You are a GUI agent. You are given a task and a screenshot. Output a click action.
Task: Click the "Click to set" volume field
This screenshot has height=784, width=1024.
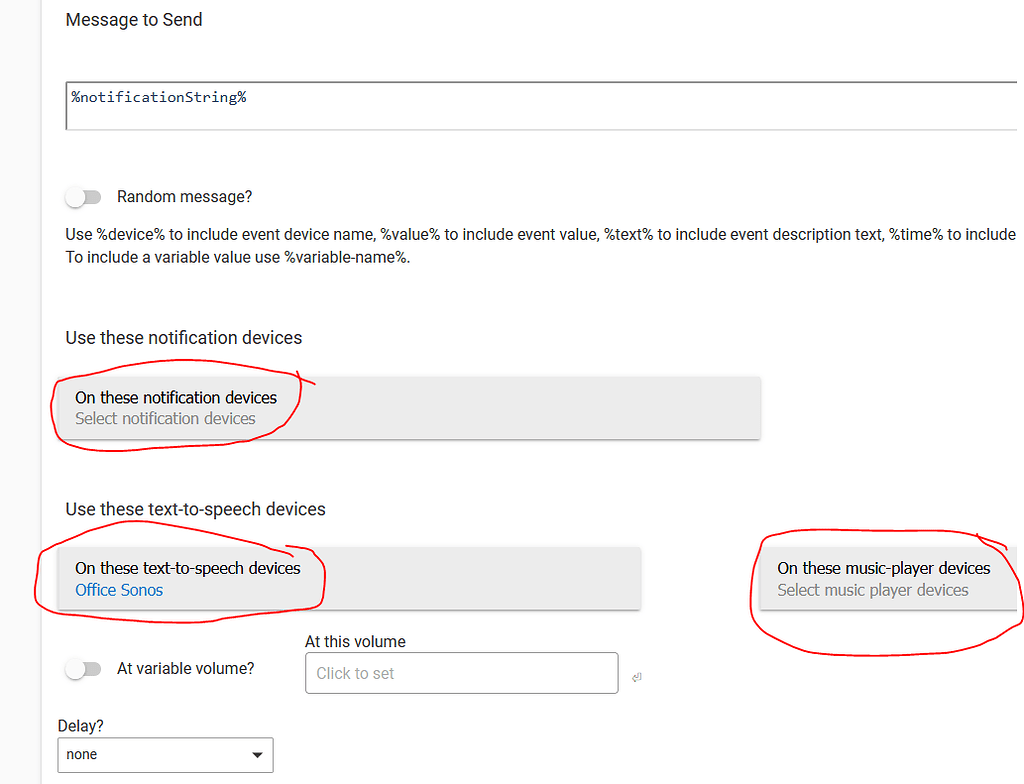click(461, 672)
